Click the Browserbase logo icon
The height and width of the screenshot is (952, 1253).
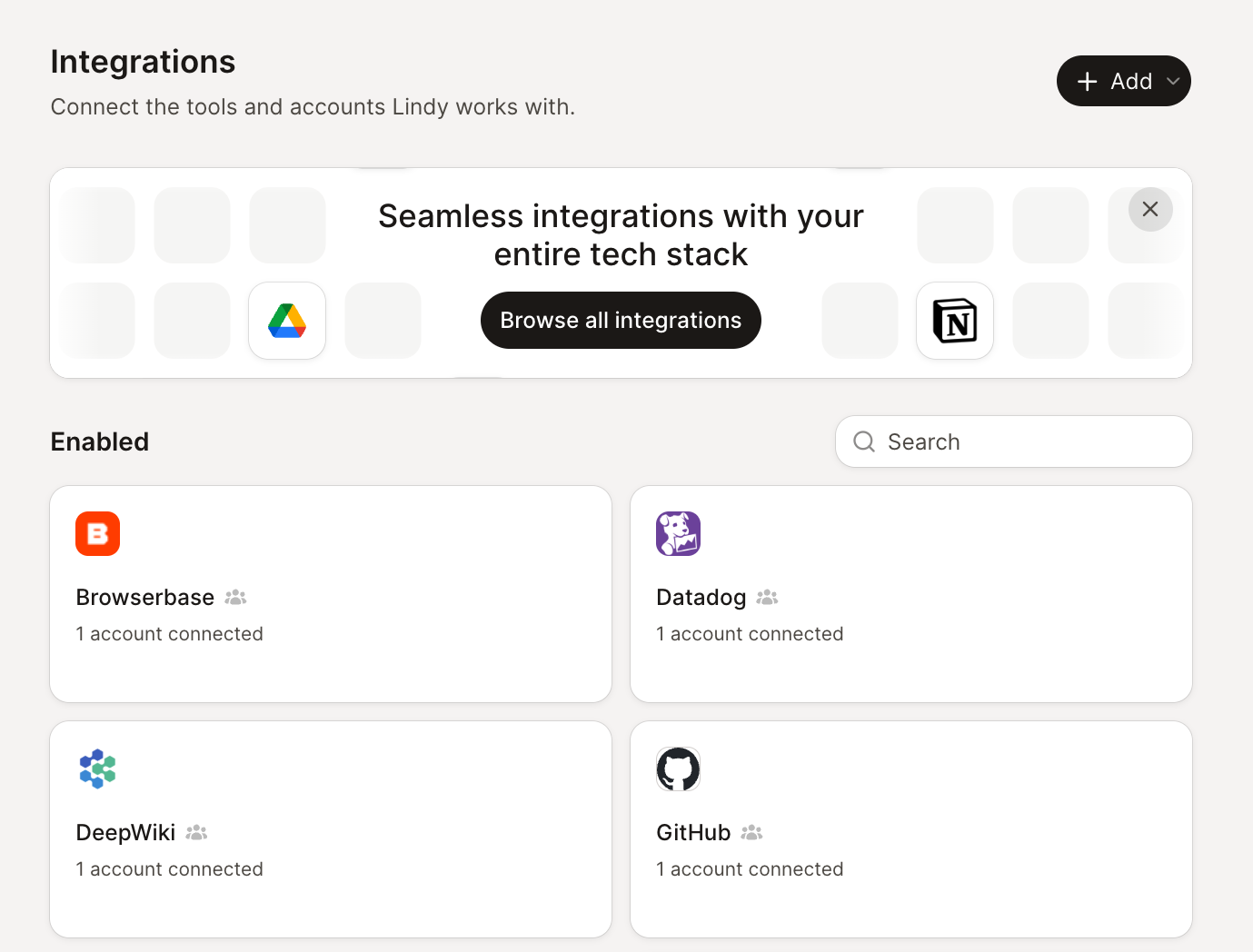click(x=98, y=533)
